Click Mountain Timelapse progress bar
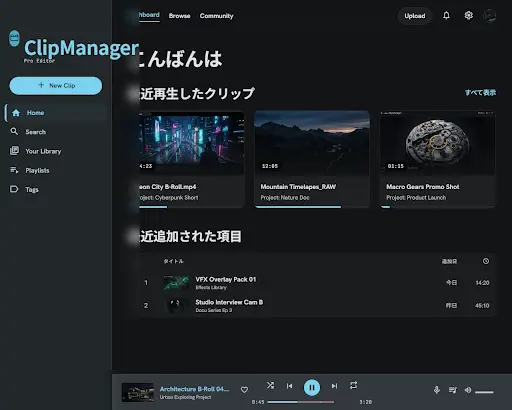512x410 pixels. [312, 207]
